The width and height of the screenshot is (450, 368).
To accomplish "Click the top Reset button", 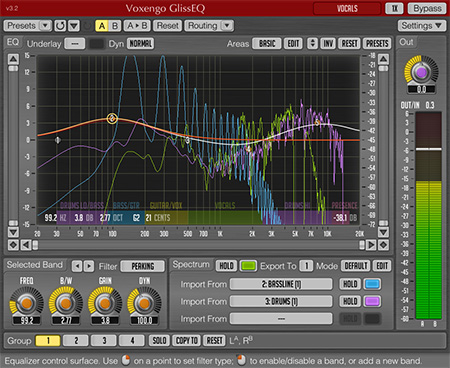I will [168, 26].
